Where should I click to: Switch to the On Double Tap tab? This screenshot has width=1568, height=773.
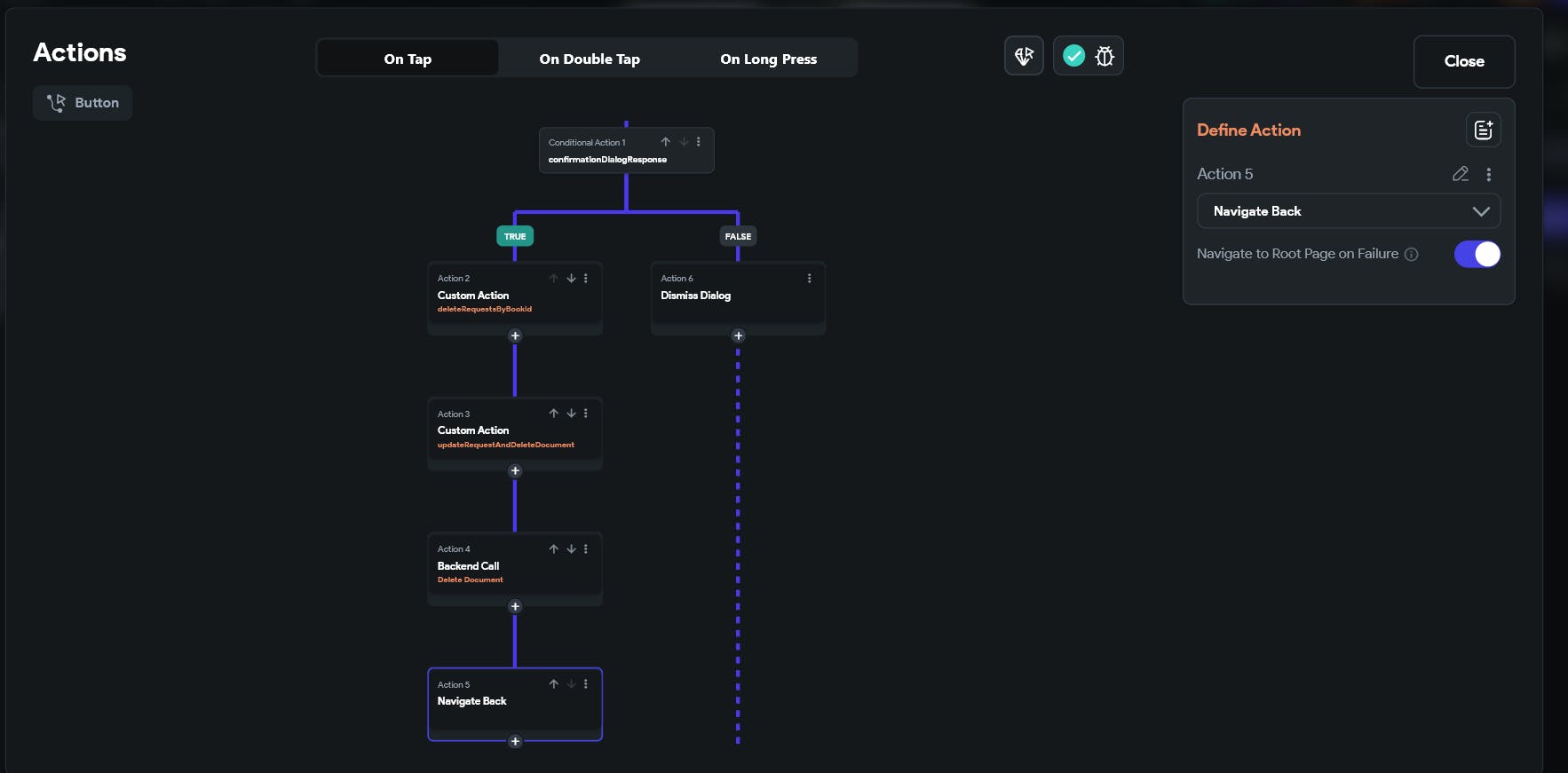point(590,59)
